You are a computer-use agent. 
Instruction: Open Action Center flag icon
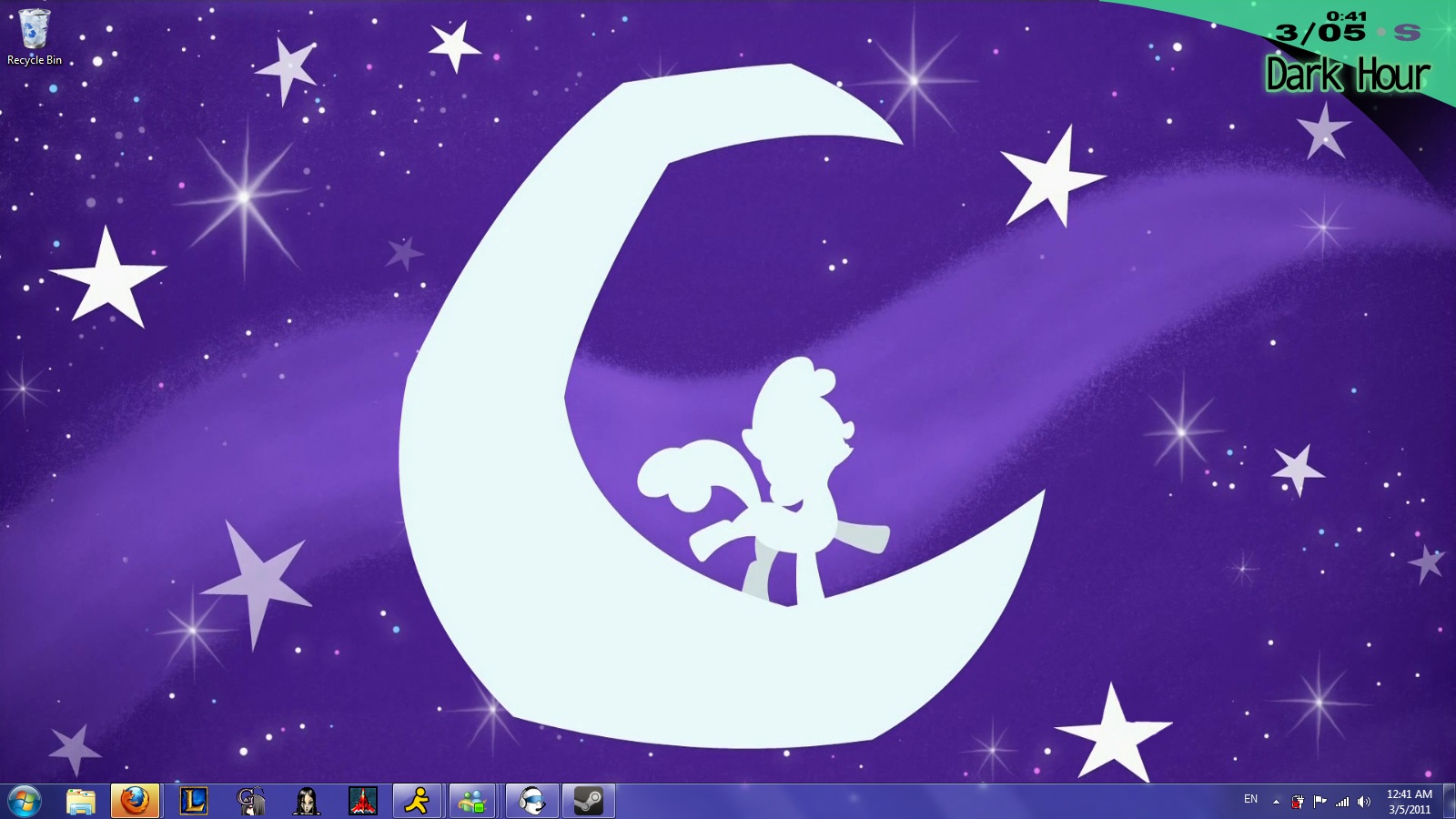(x=1319, y=802)
